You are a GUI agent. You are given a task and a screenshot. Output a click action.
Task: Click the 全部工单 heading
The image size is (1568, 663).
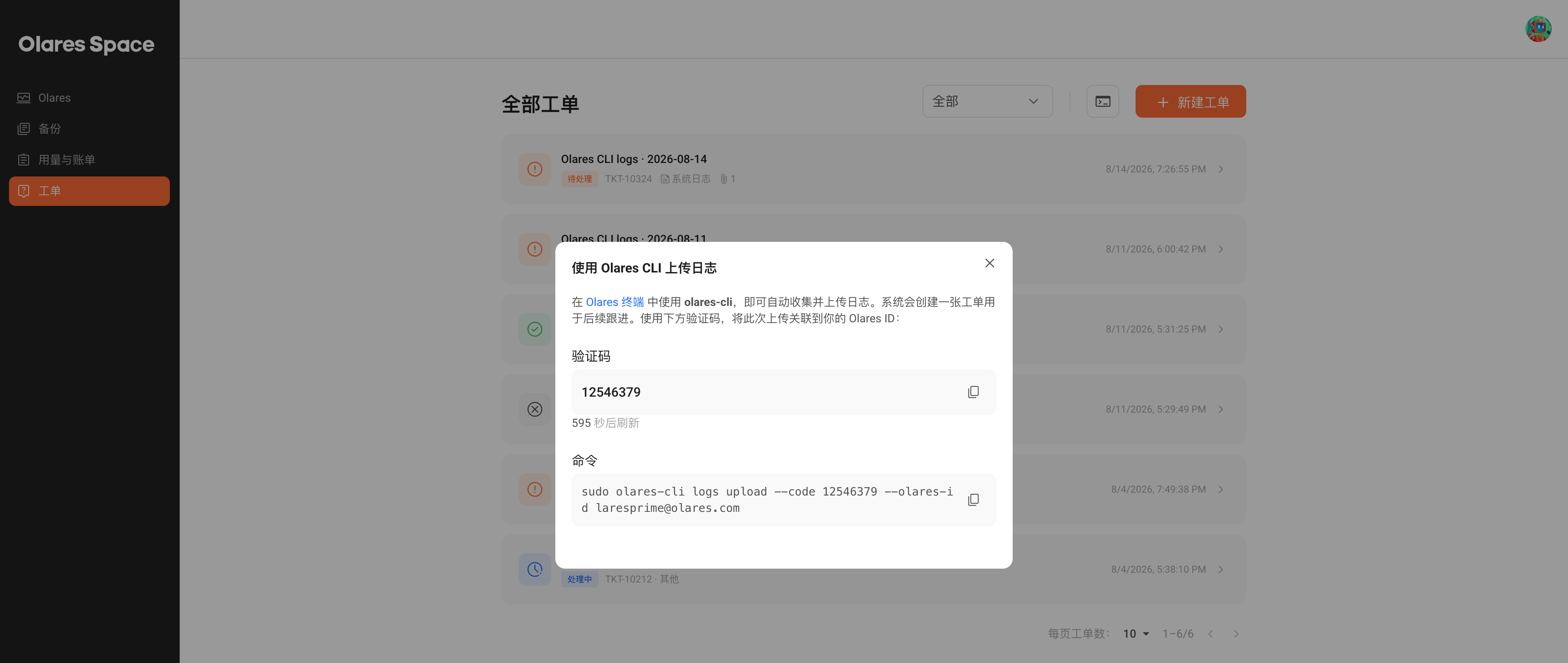pyautogui.click(x=540, y=104)
